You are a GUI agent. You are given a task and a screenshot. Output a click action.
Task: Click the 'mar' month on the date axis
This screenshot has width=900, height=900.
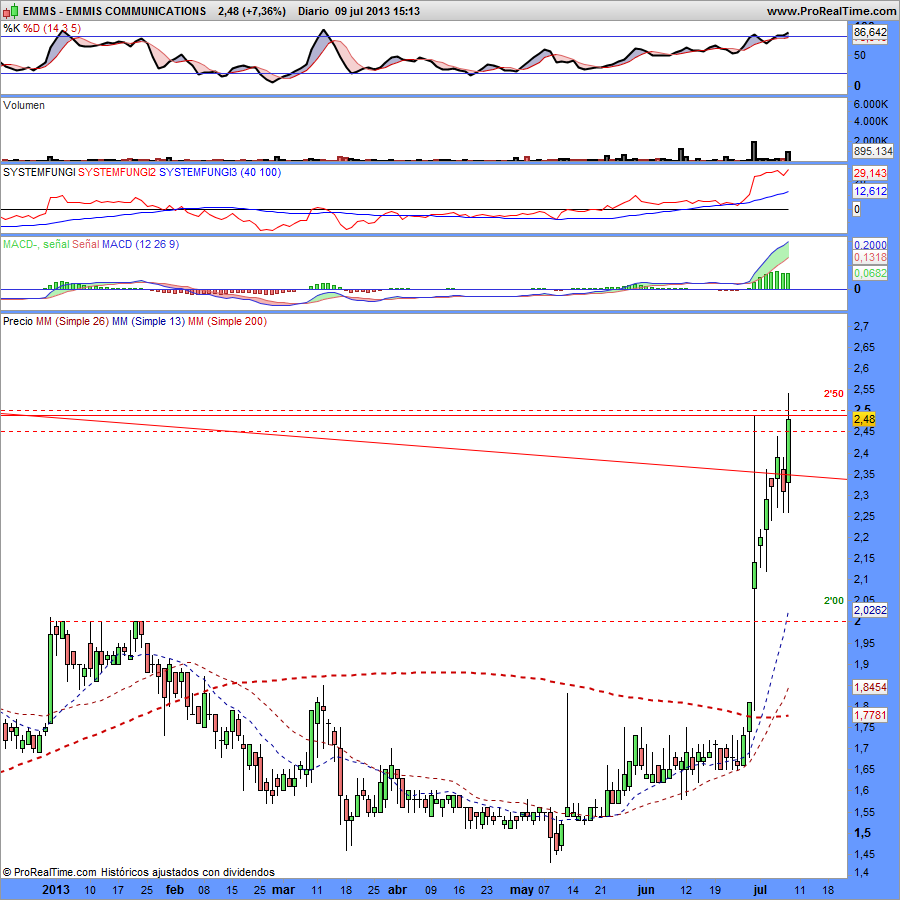coord(283,890)
